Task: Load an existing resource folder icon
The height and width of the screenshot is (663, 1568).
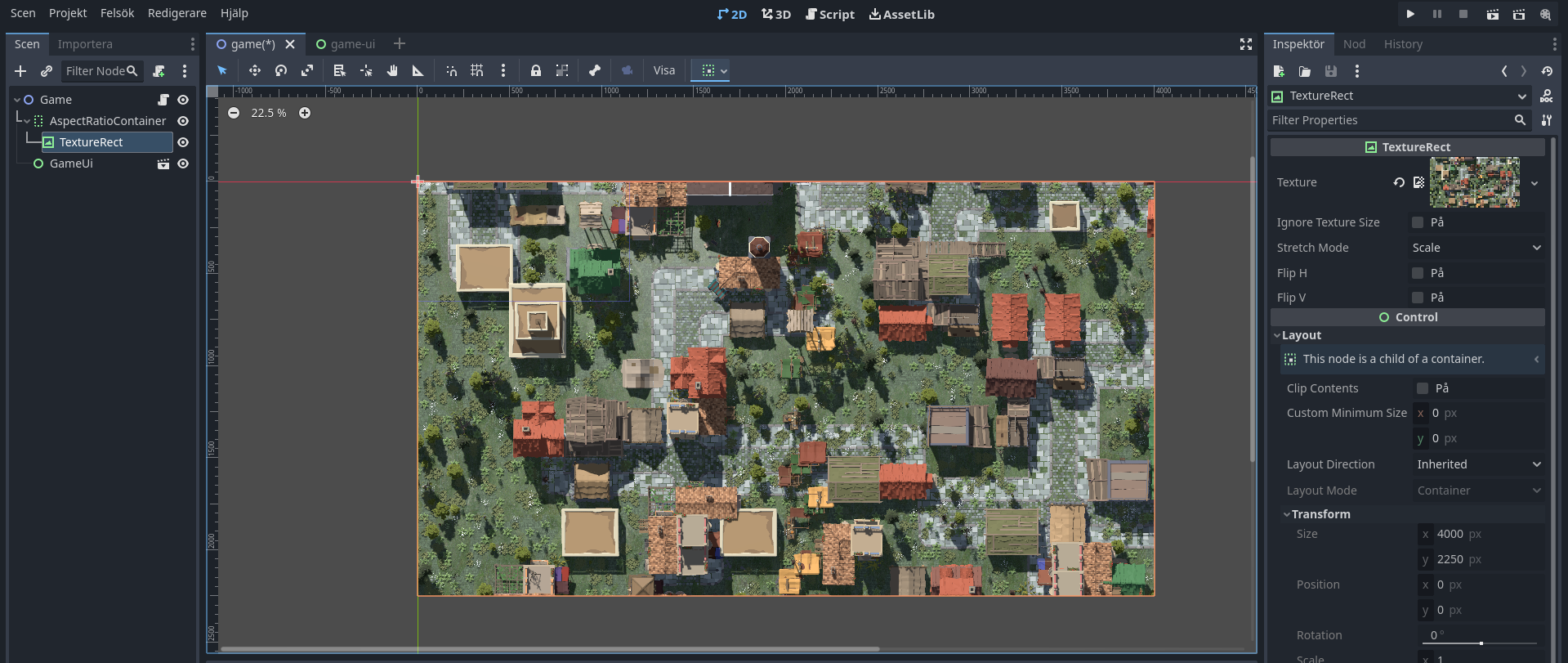Action: pos(1305,71)
